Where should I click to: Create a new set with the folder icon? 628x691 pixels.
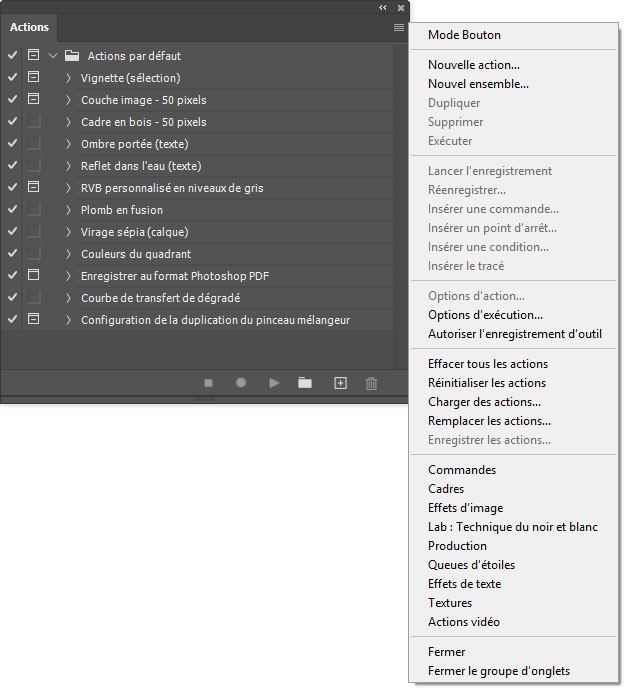coord(305,383)
